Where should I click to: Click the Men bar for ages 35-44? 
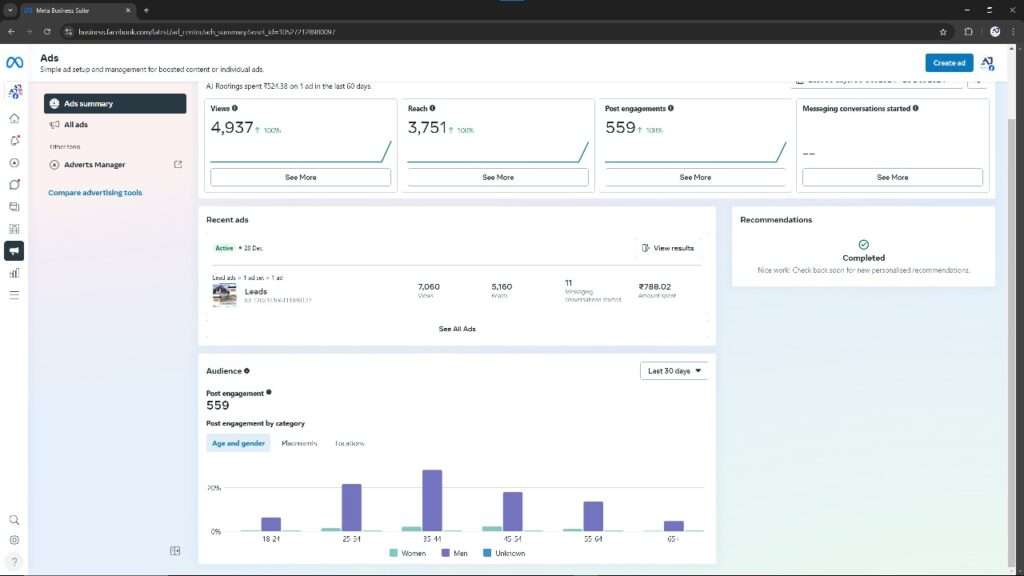[x=432, y=500]
